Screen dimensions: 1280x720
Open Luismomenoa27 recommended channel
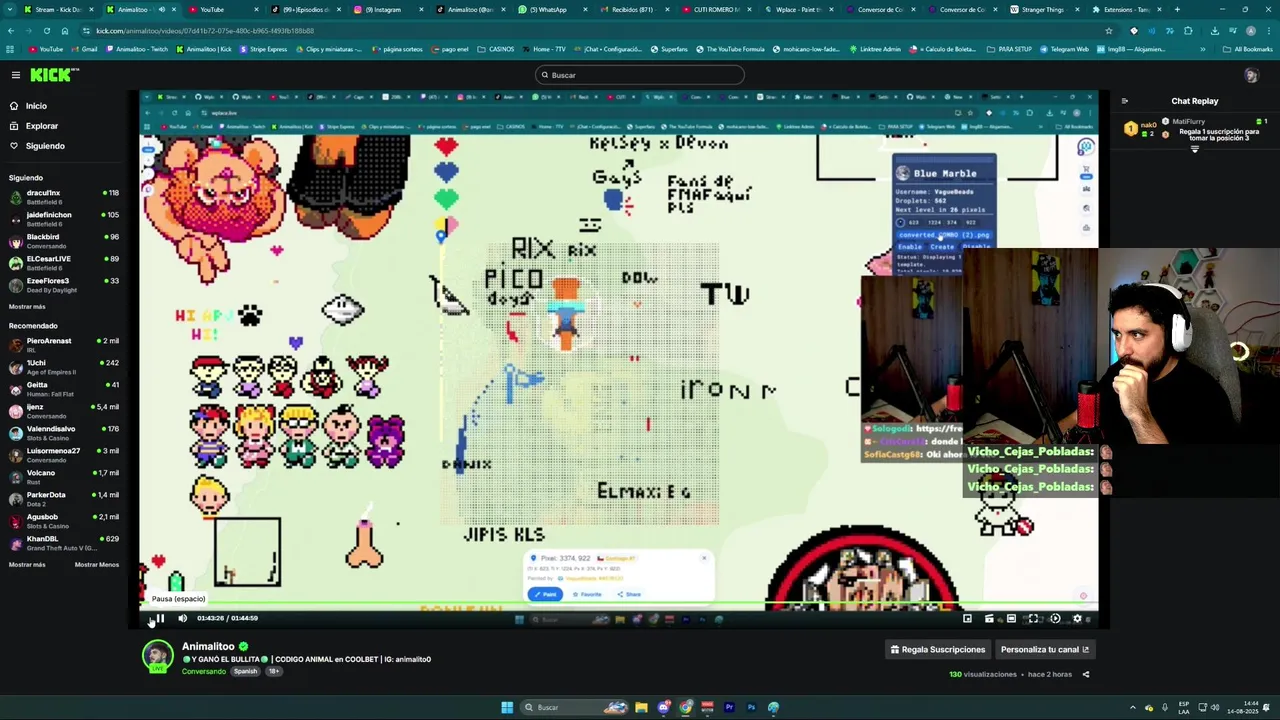coord(64,454)
